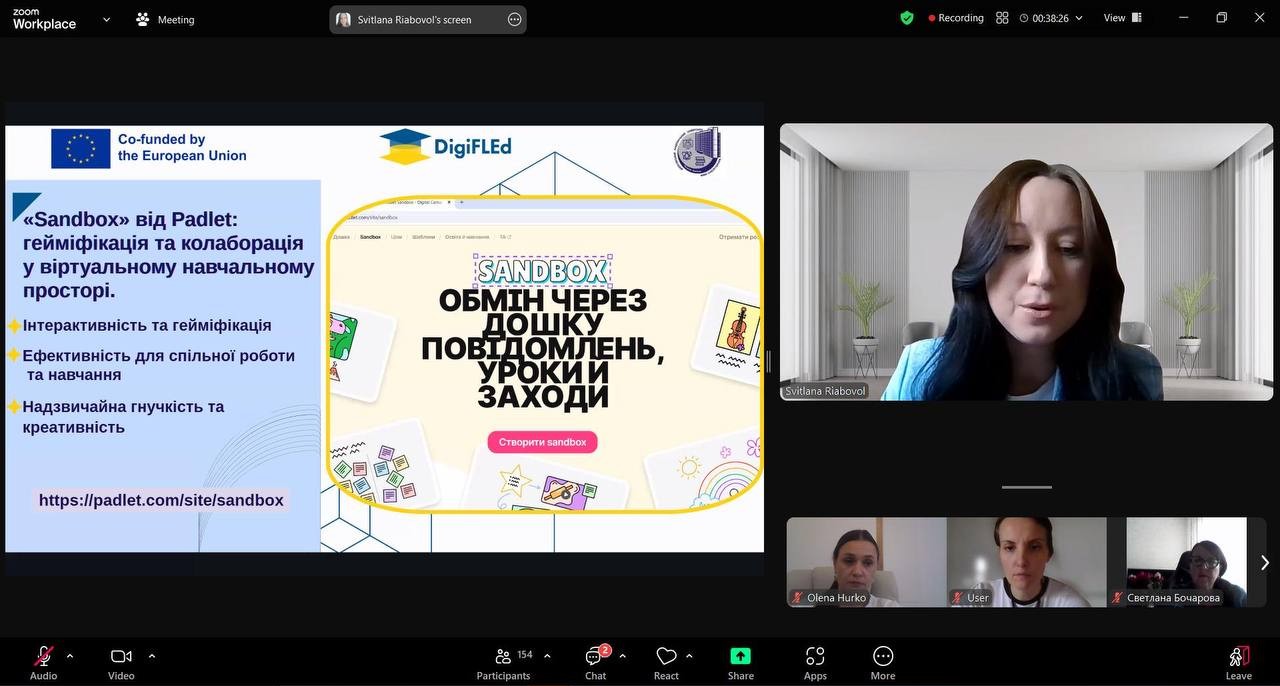
Task: Unmute the microphone Audio button
Action: 43,662
